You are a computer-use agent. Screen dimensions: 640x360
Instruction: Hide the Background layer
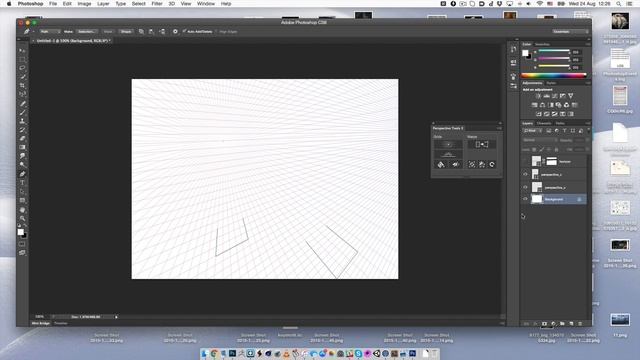(525, 199)
